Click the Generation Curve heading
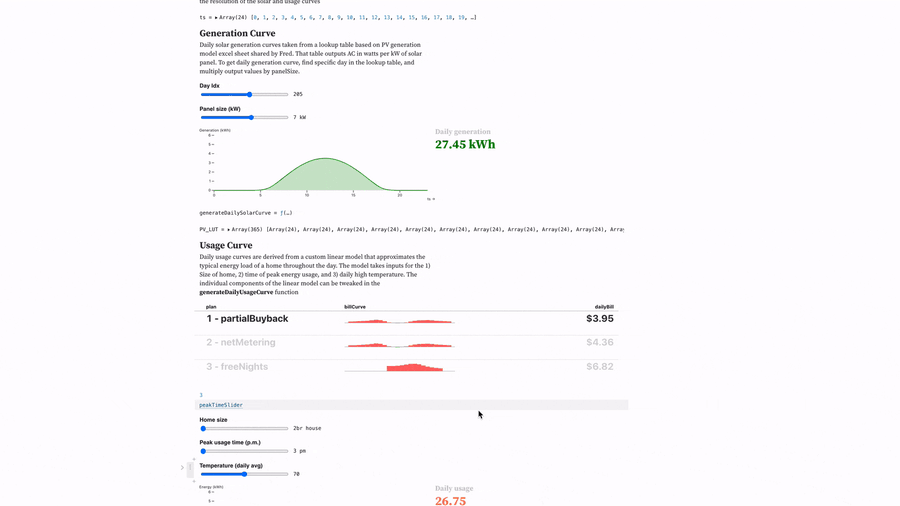The height and width of the screenshot is (506, 900). 237,33
